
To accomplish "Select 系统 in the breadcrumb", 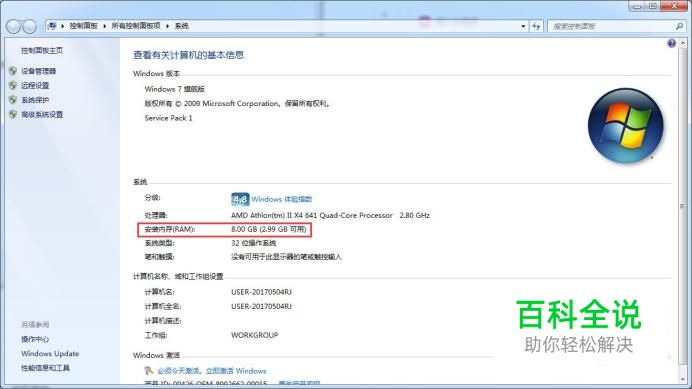I will point(181,26).
